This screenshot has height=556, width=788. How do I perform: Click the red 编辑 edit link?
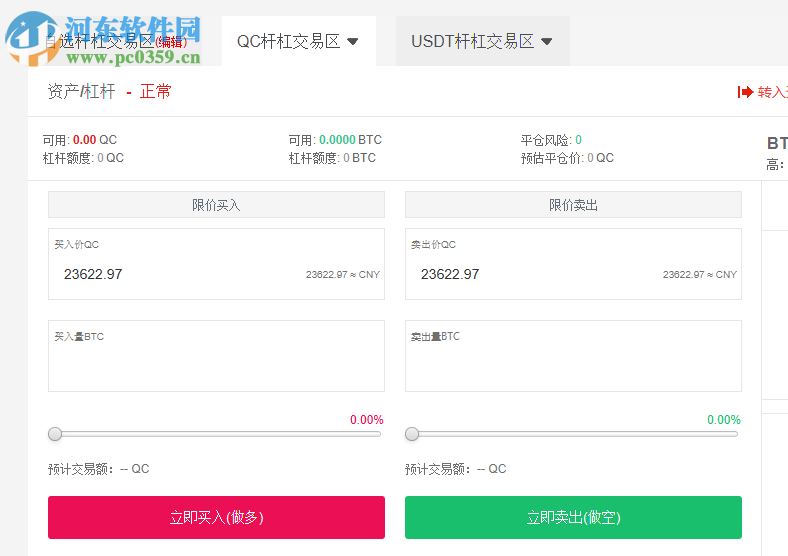point(170,42)
